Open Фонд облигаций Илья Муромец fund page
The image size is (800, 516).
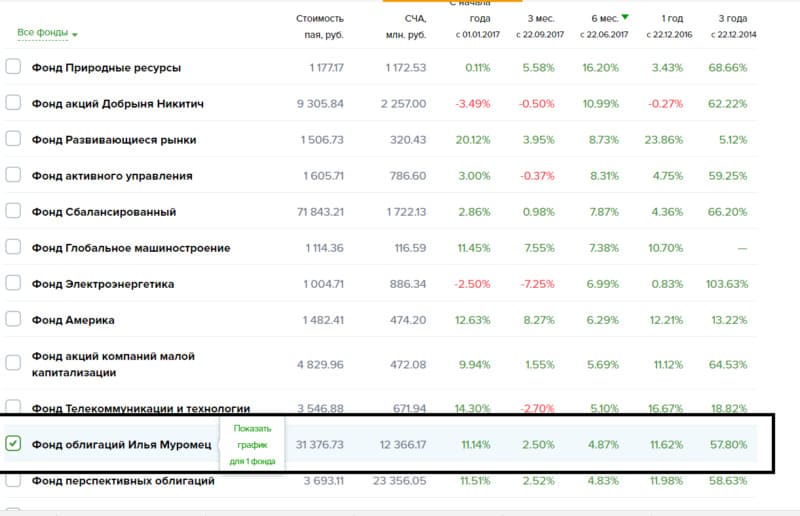pos(121,444)
